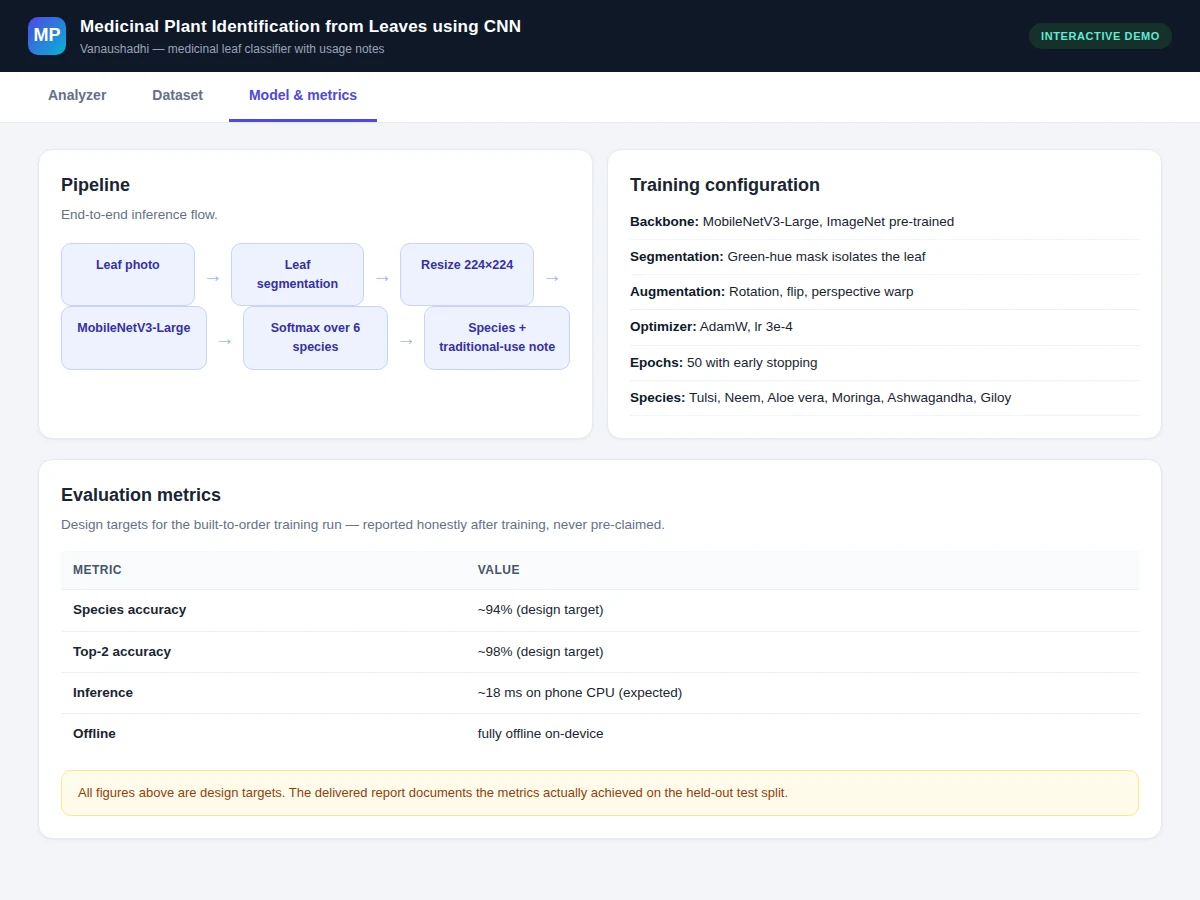Click the Leaf photo pipeline step
Image resolution: width=1200 pixels, height=900 pixels.
(x=128, y=274)
